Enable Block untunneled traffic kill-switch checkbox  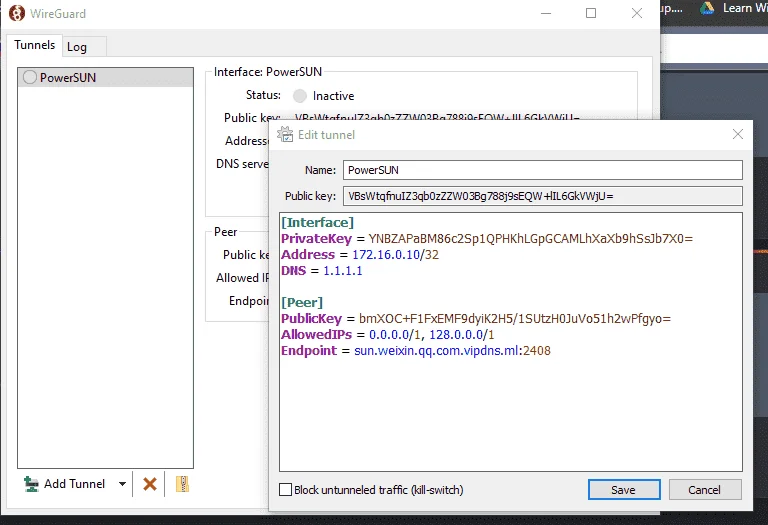click(x=285, y=490)
